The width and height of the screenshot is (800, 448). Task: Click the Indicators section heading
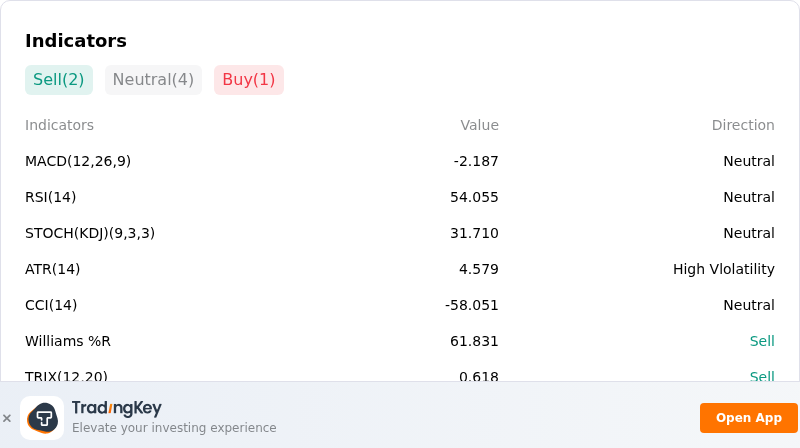point(76,41)
